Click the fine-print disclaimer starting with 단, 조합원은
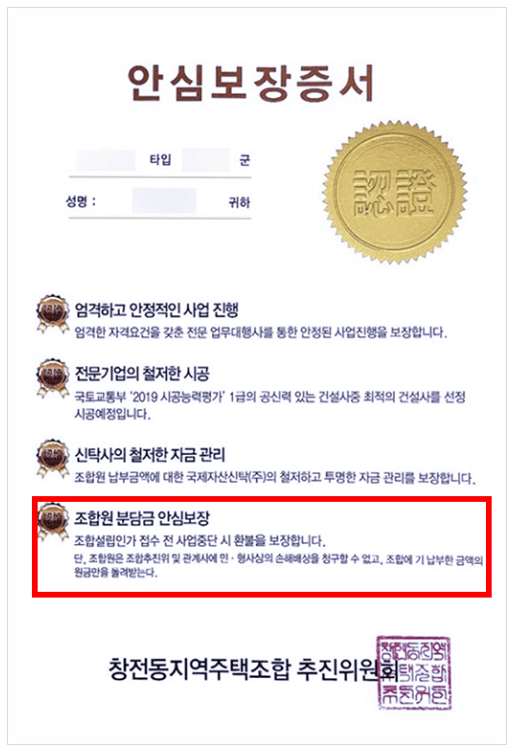Viewport: 515px width, 753px height. (x=278, y=566)
